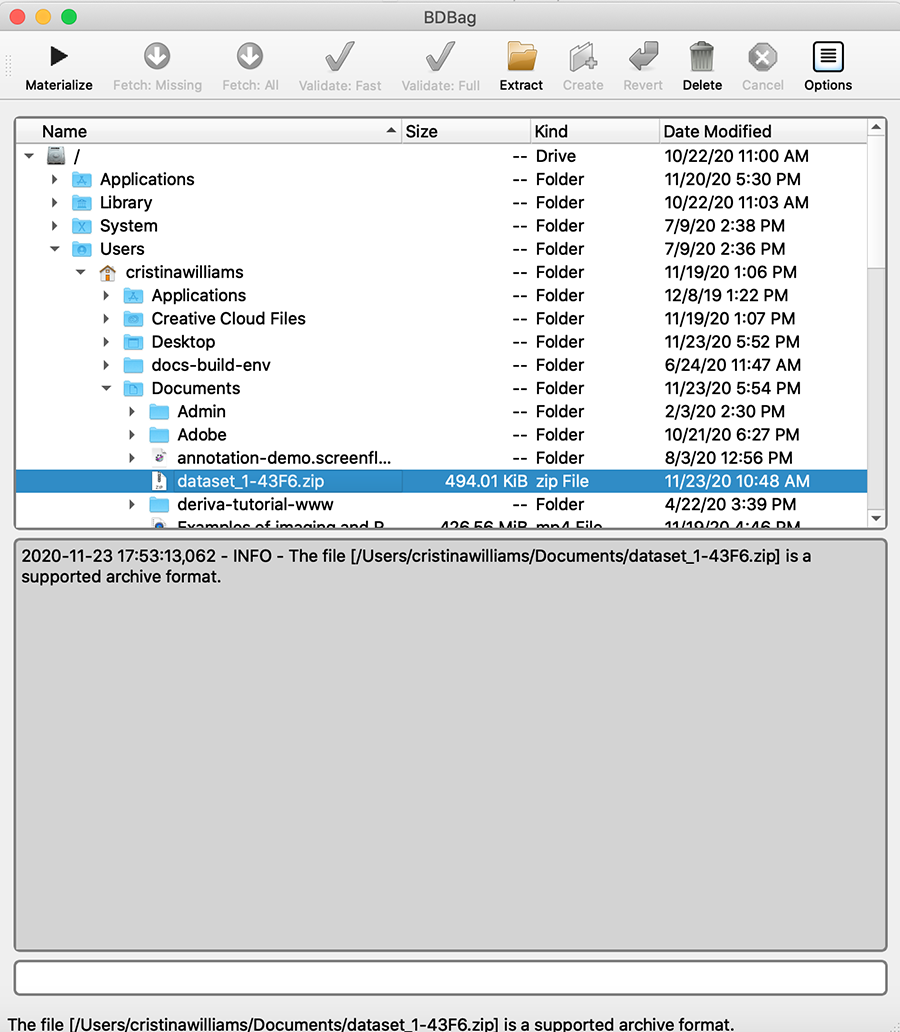Select the dataset_1-43F6.zip row name

(x=250, y=481)
